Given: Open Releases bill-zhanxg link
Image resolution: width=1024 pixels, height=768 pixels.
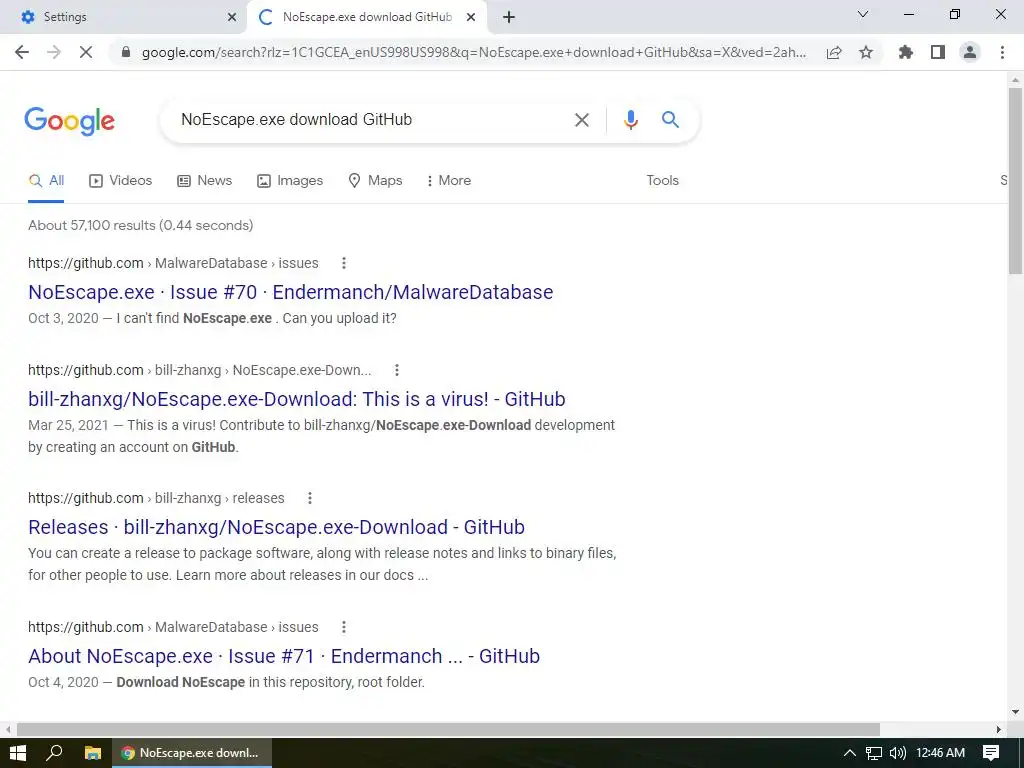Looking at the screenshot, I should 276,527.
